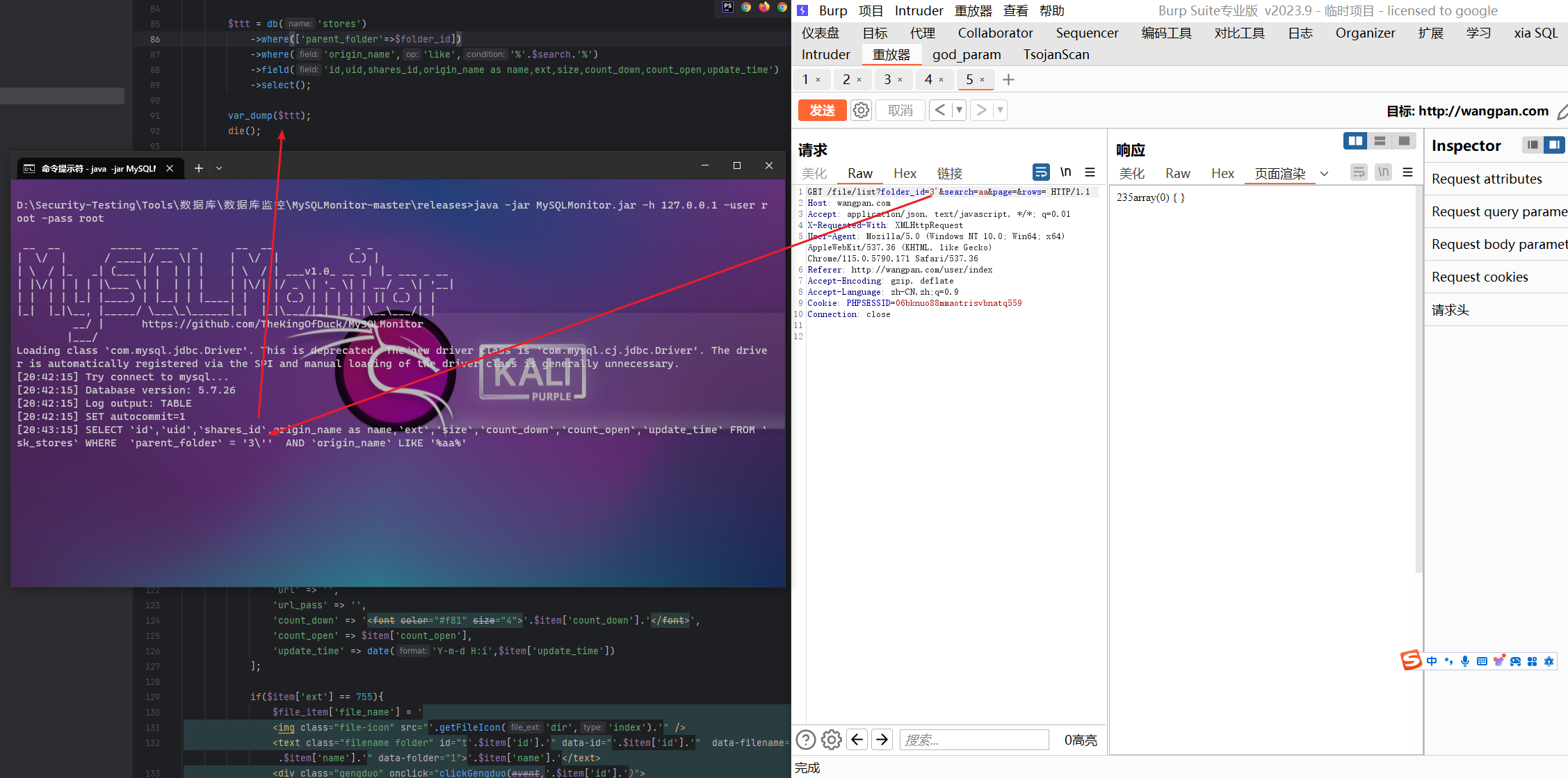1568x778 pixels.
Task: Open the 查看 menu
Action: (1015, 10)
